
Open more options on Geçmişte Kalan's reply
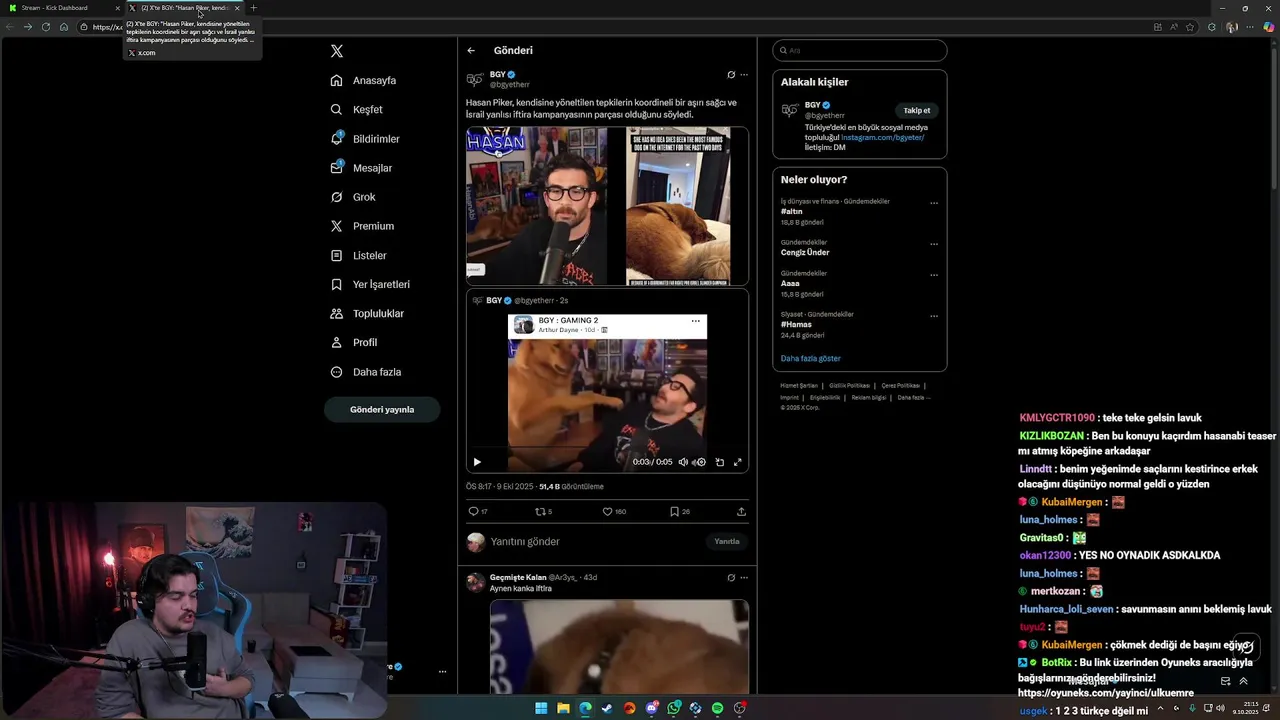744,577
